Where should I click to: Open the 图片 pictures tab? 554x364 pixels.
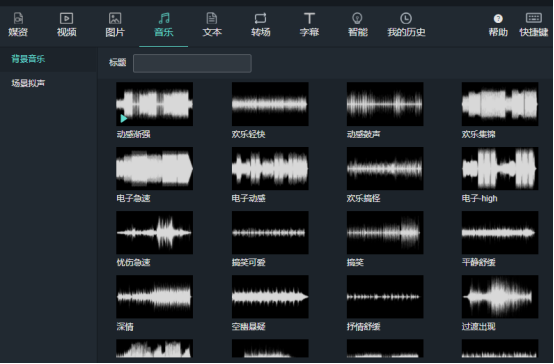point(115,25)
